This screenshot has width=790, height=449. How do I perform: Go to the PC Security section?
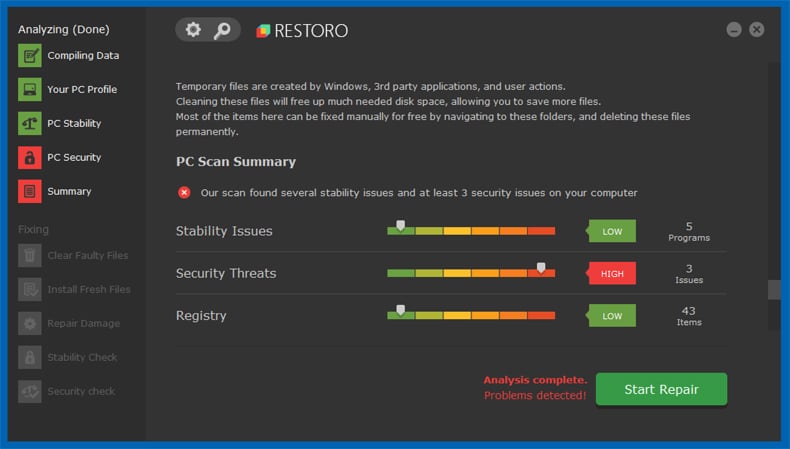(74, 157)
